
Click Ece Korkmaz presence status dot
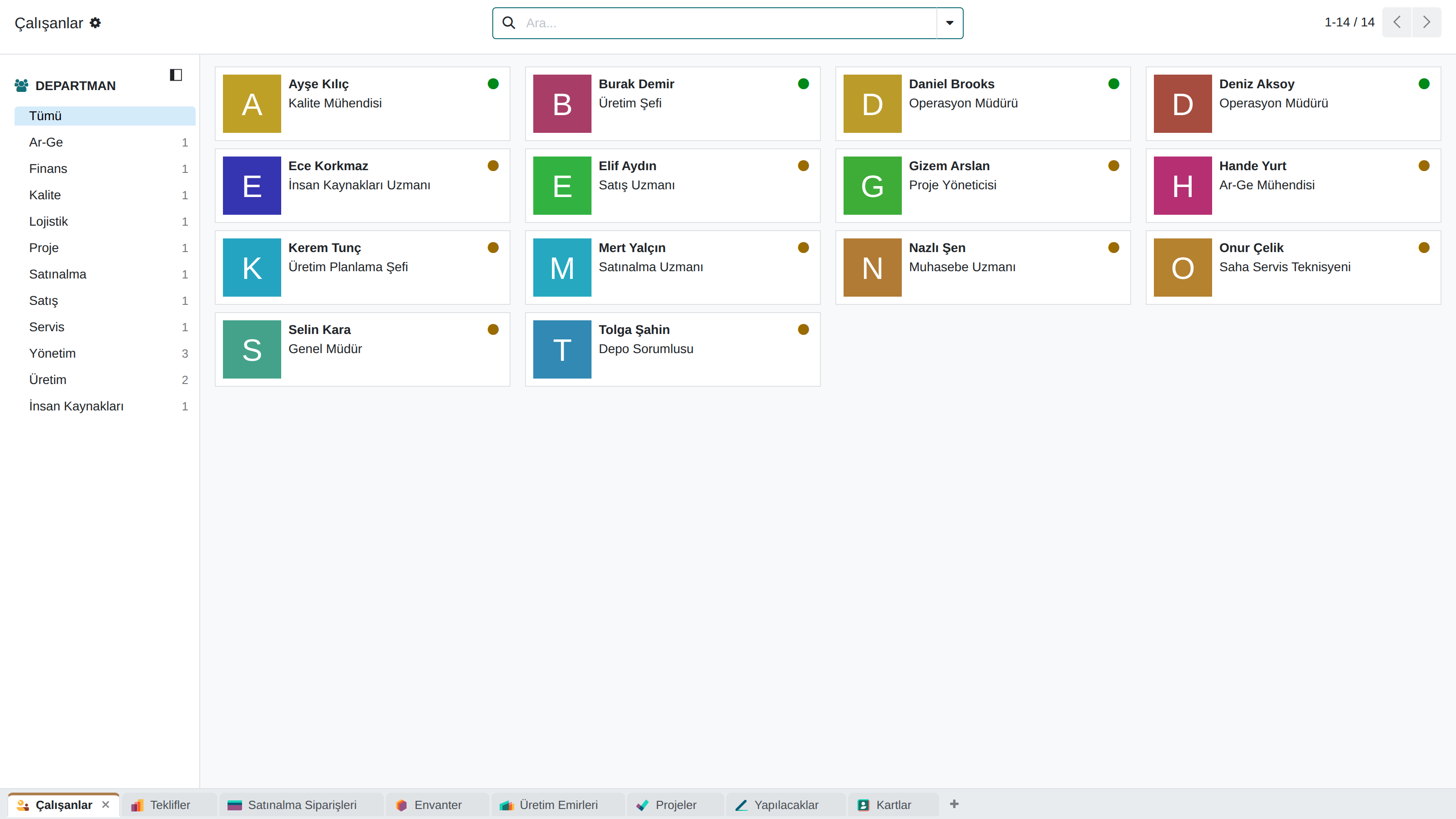pyautogui.click(x=493, y=166)
